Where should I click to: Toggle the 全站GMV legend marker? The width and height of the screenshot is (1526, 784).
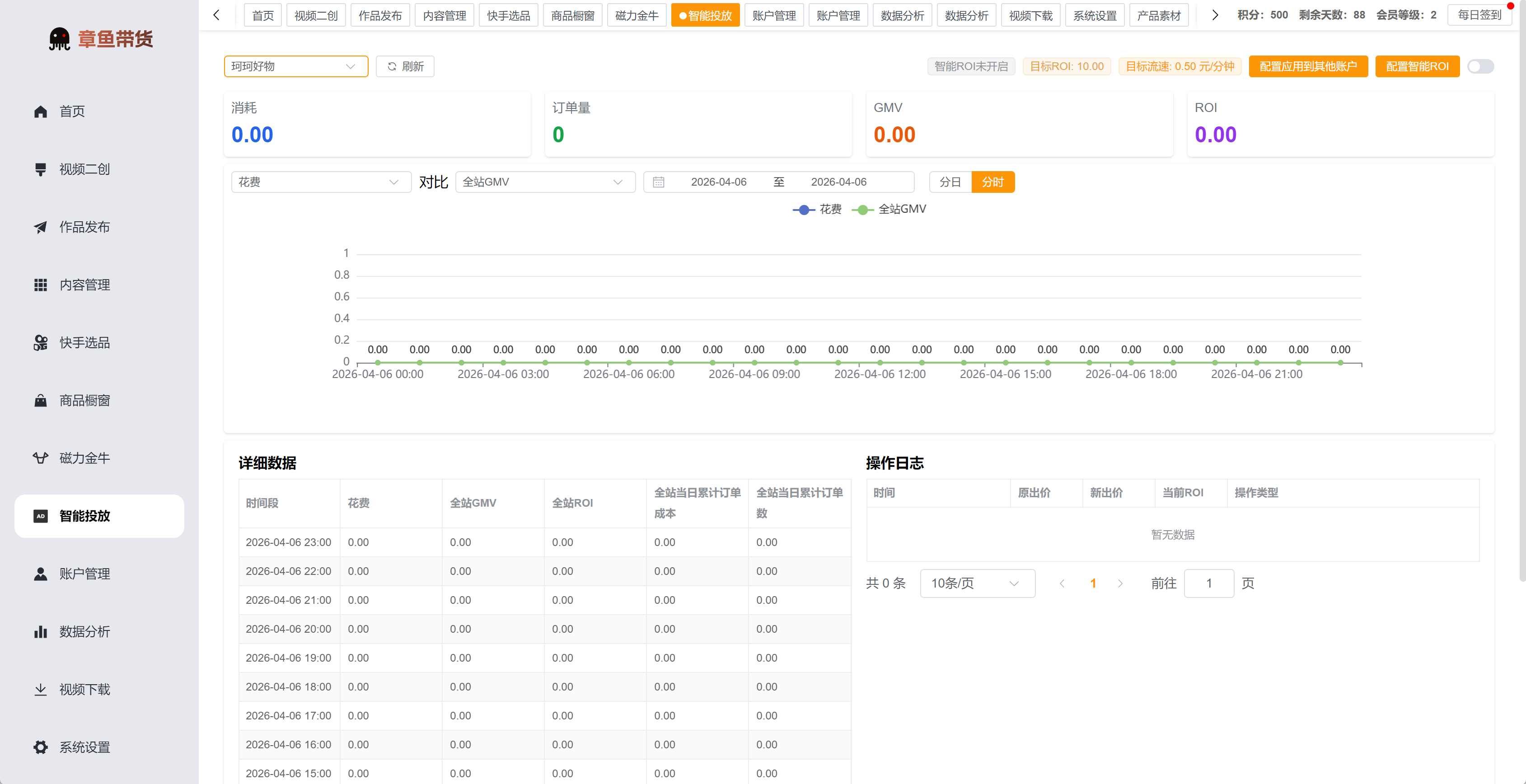point(862,210)
